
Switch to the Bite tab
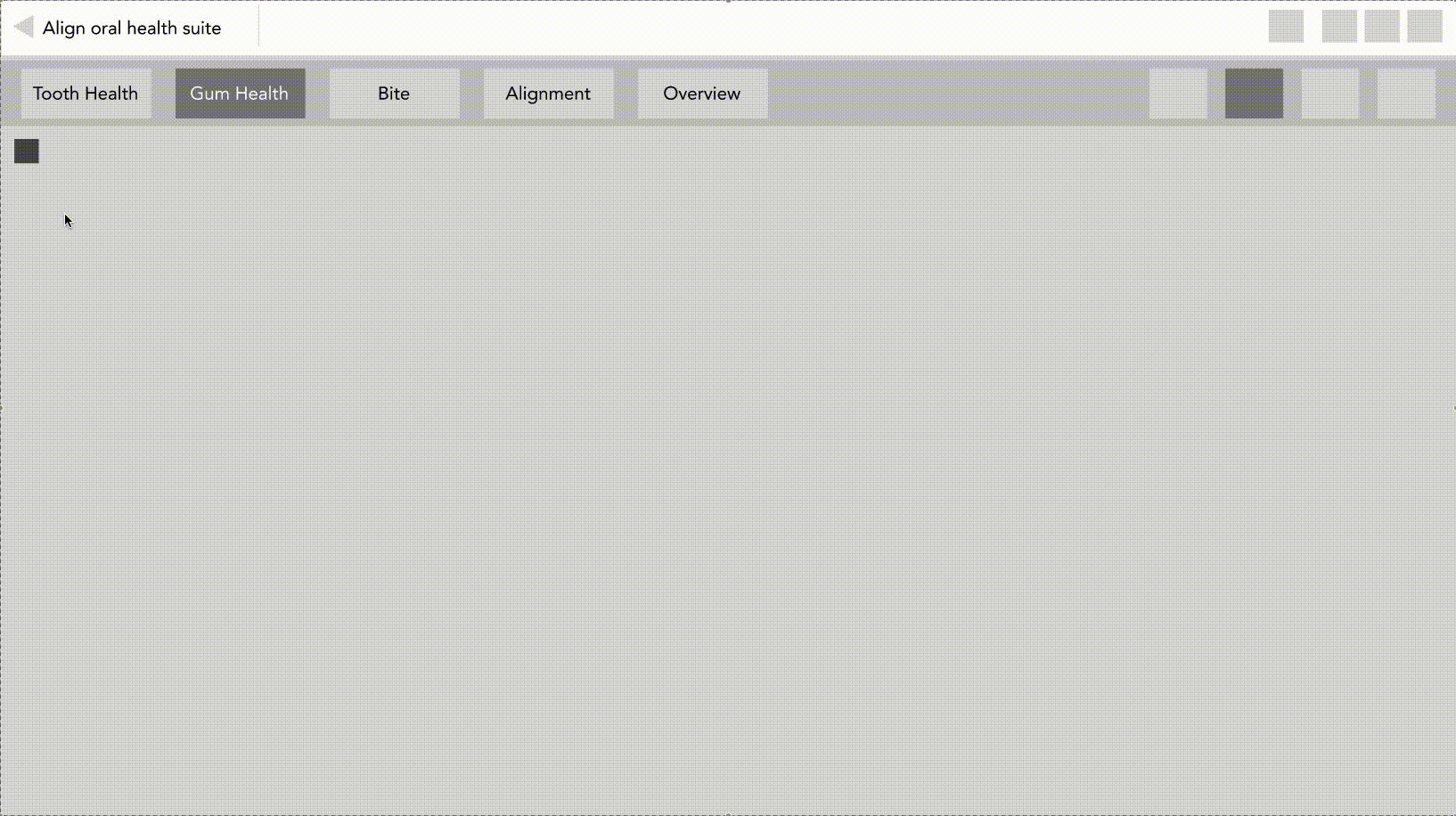[395, 94]
